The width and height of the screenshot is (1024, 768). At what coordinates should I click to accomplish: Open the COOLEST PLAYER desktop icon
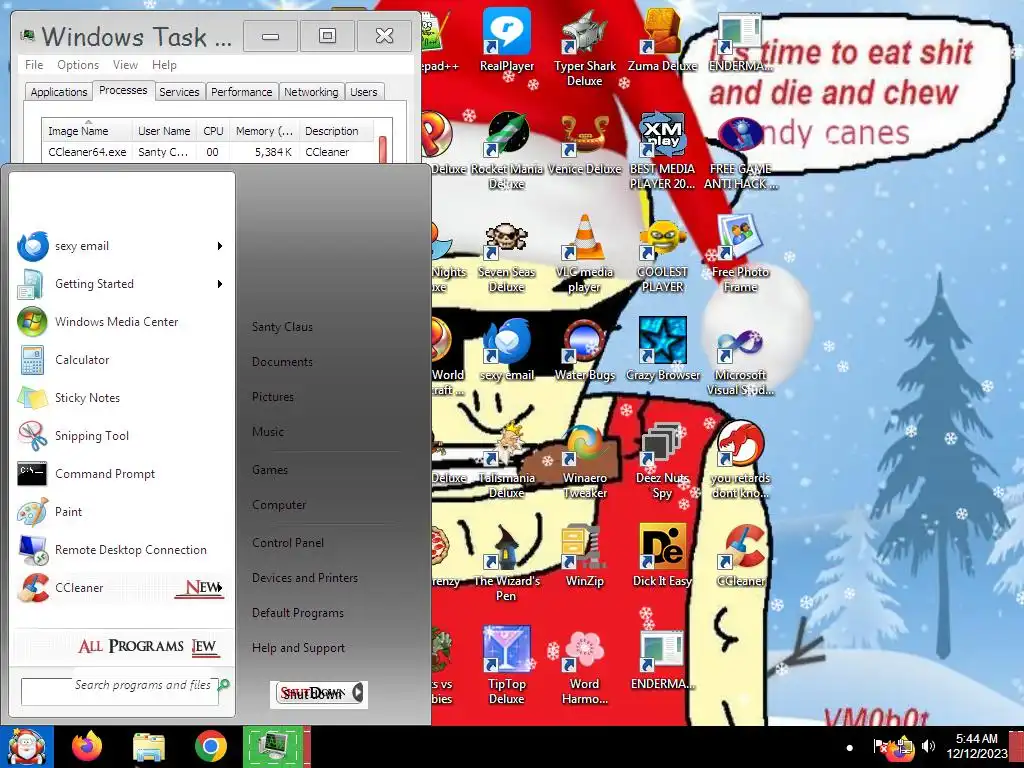662,255
